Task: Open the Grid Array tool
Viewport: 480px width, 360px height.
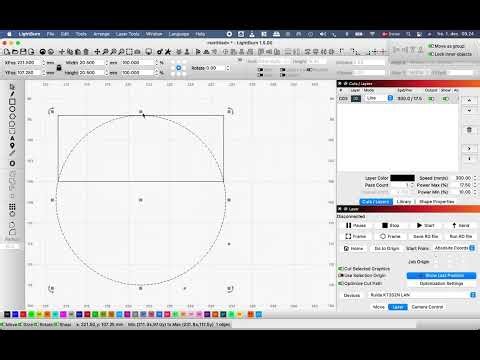Action: pyautogui.click(x=12, y=207)
